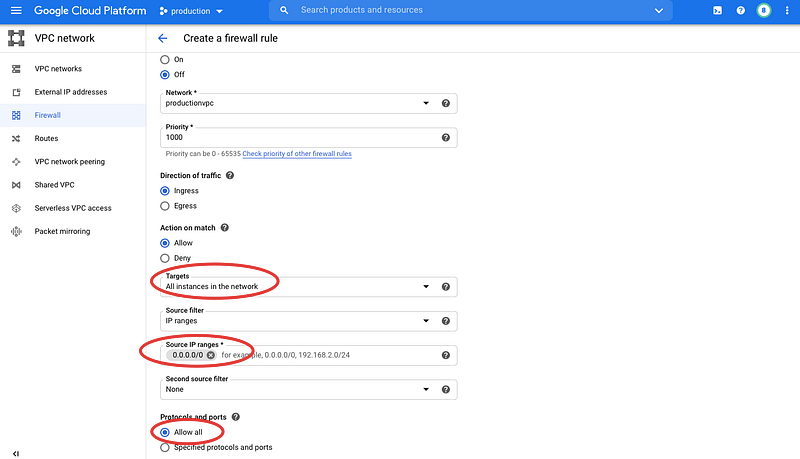Click the Shared VPC sidebar icon
Viewport: 800px width, 459px height.
coord(16,185)
